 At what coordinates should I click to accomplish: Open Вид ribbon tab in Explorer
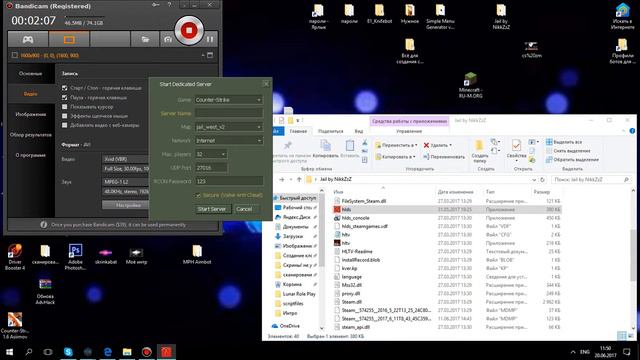(x=358, y=131)
